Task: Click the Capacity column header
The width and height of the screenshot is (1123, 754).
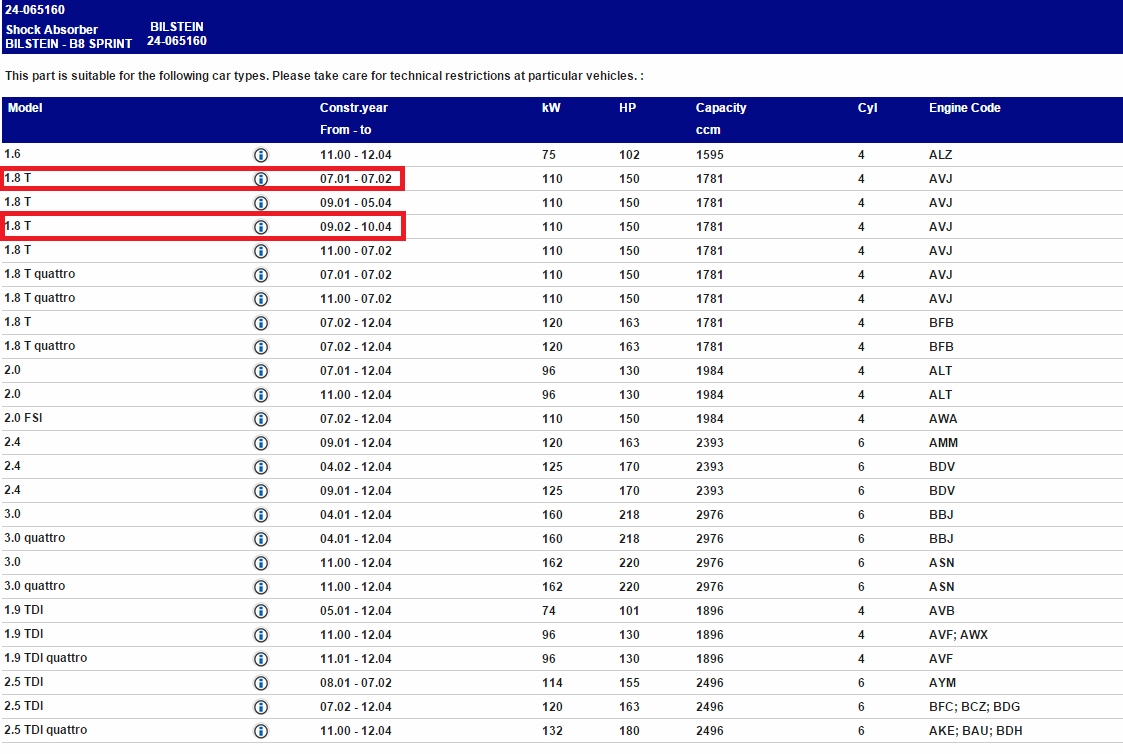Action: click(720, 108)
